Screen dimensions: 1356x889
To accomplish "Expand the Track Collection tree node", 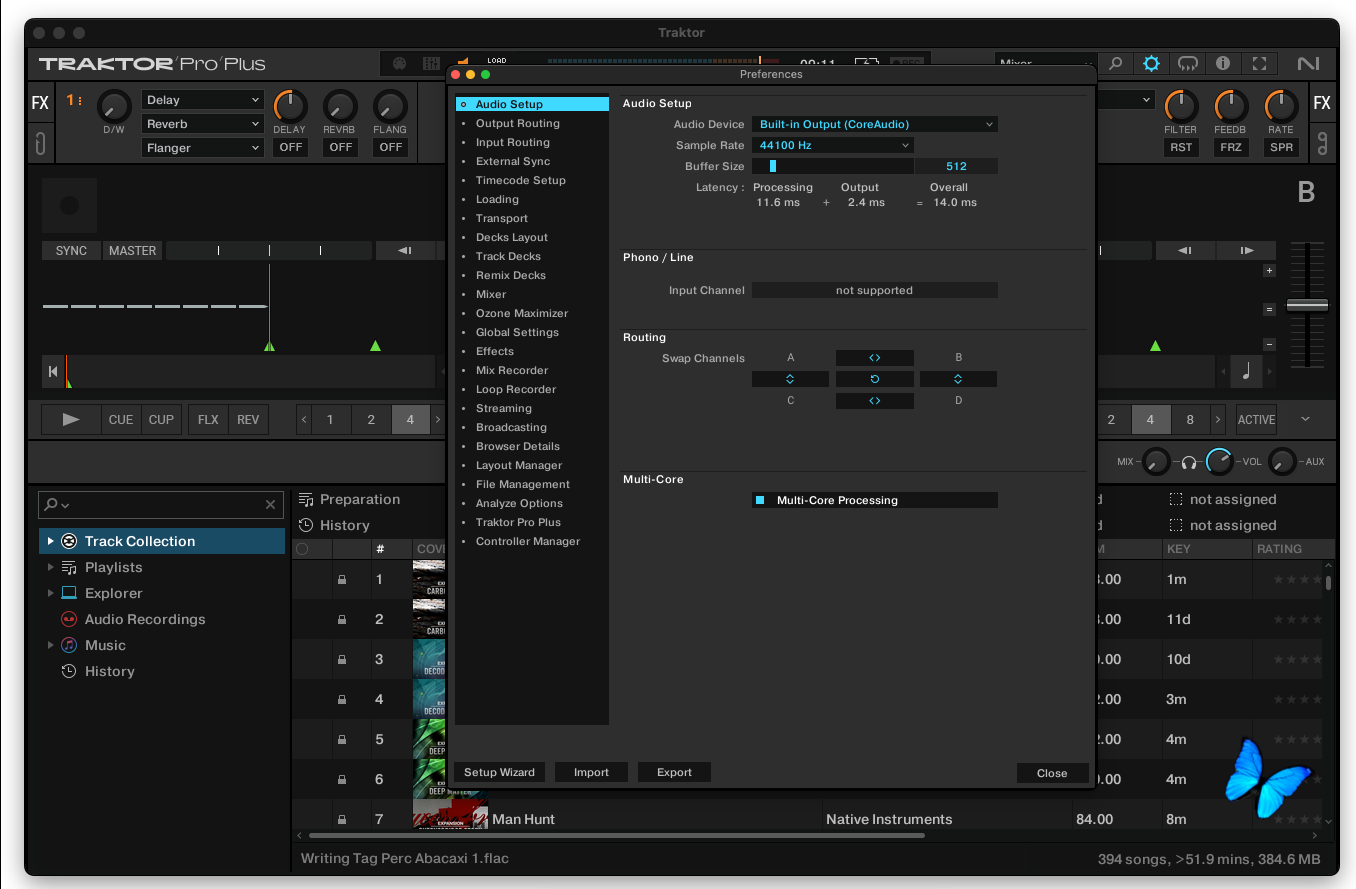I will tap(51, 541).
